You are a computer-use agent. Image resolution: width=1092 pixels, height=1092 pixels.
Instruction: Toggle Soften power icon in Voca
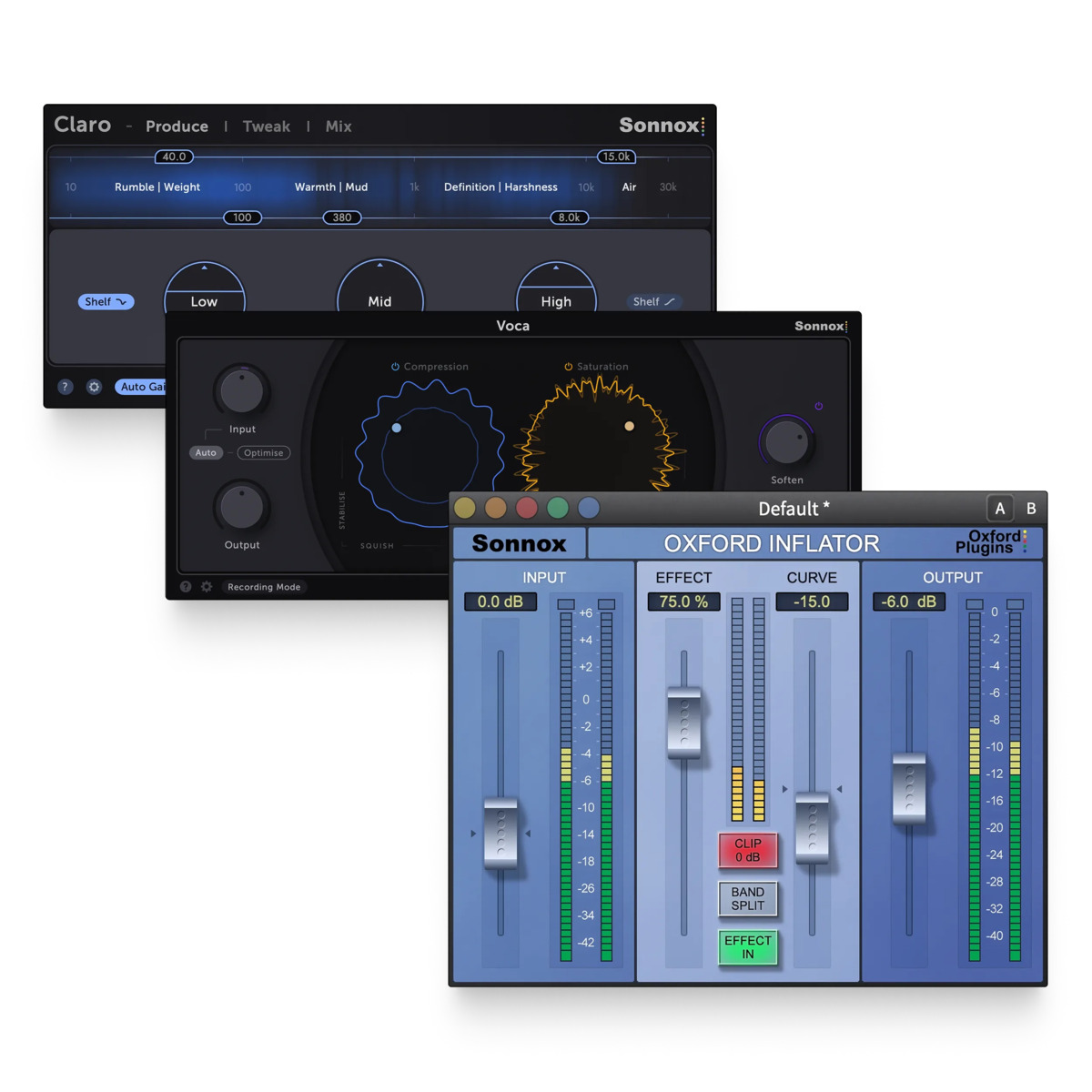818,407
